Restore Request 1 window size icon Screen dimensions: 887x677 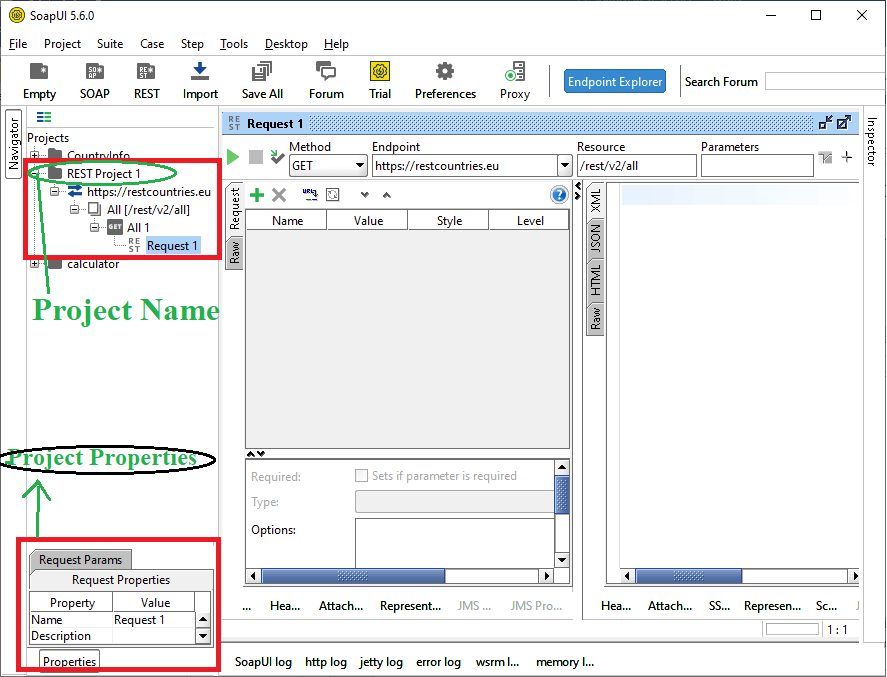click(x=825, y=122)
